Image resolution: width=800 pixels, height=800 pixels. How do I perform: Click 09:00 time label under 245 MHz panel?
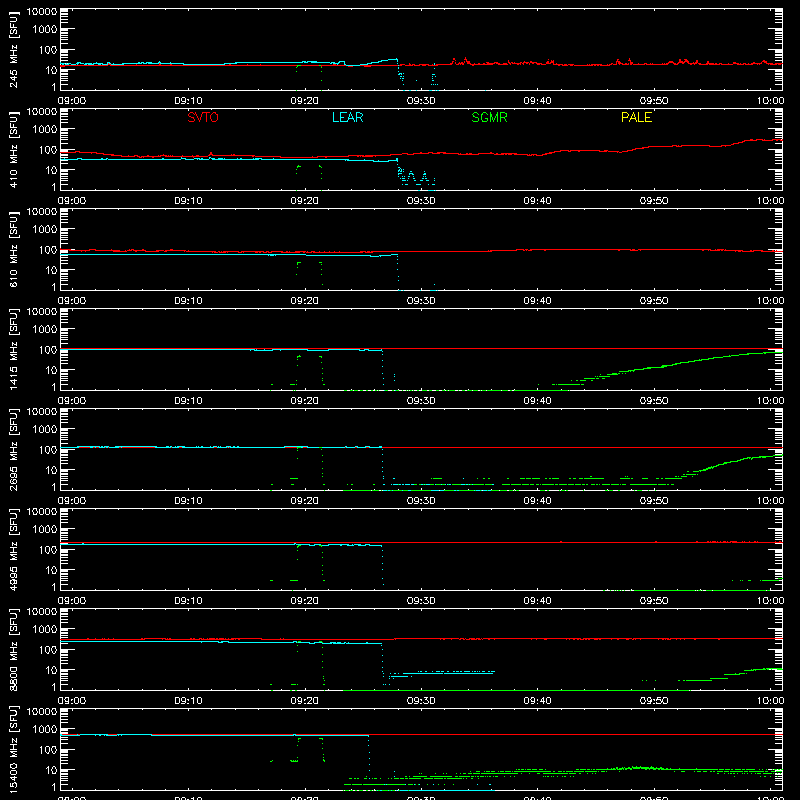[x=72, y=101]
